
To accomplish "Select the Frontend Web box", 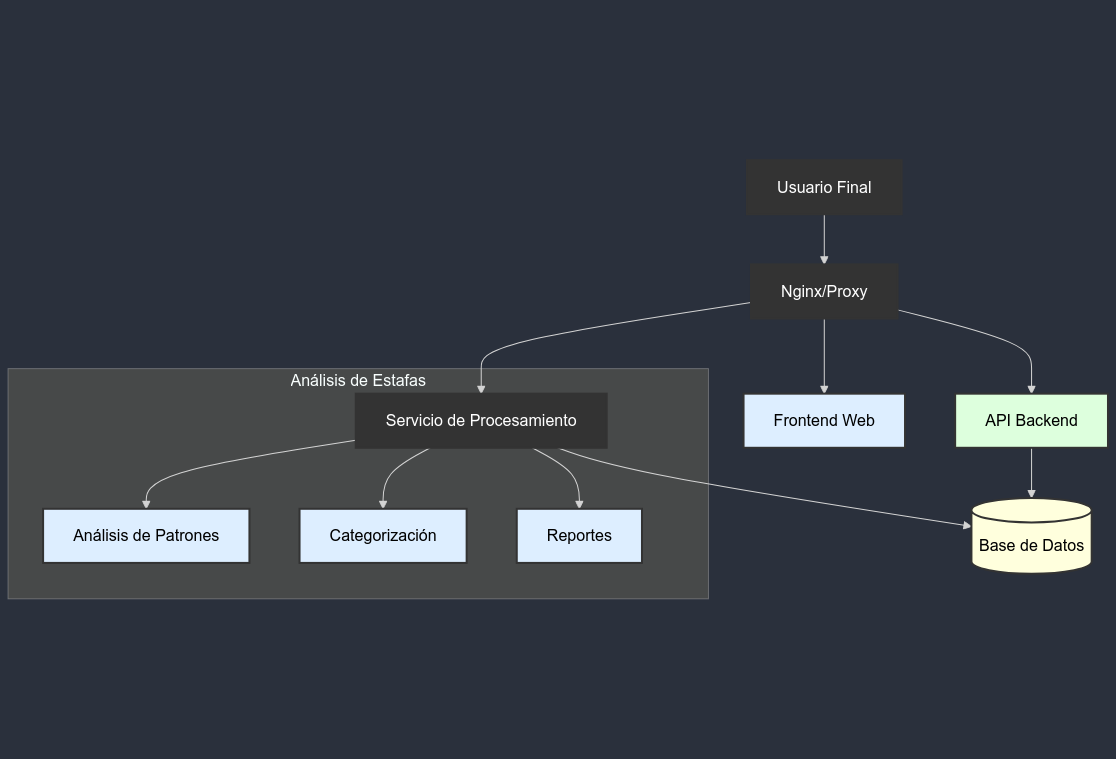I will [x=824, y=421].
